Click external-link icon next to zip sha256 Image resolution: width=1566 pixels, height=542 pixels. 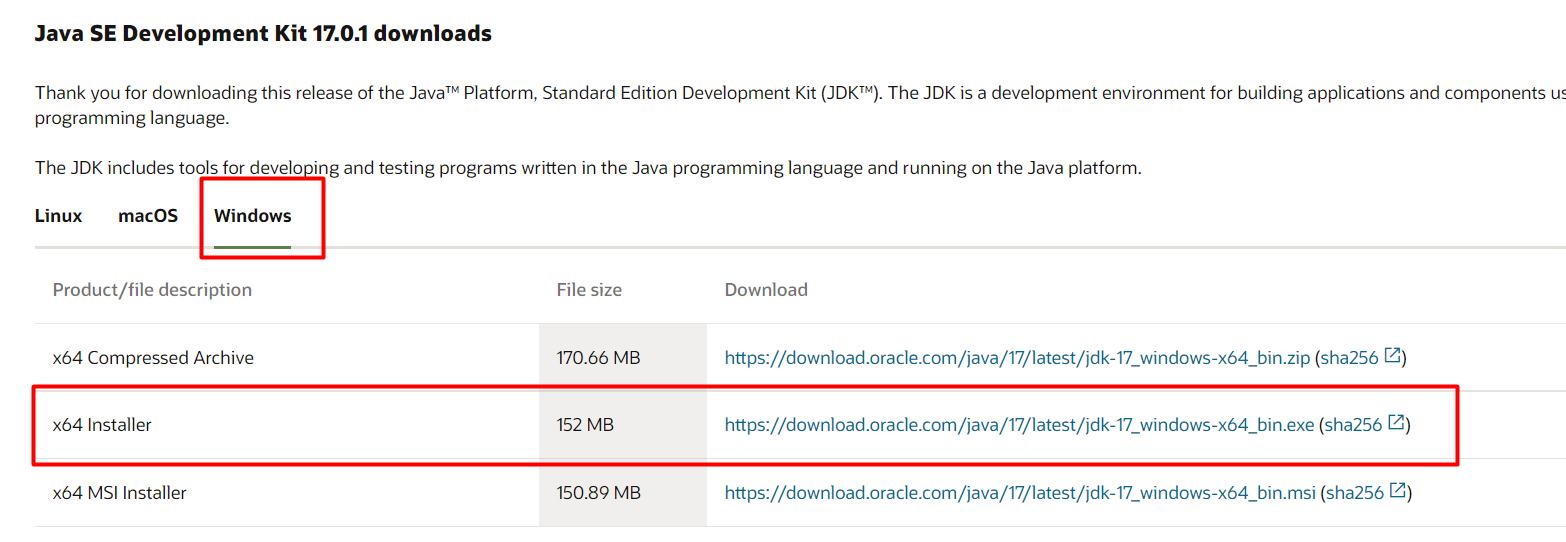[1393, 356]
